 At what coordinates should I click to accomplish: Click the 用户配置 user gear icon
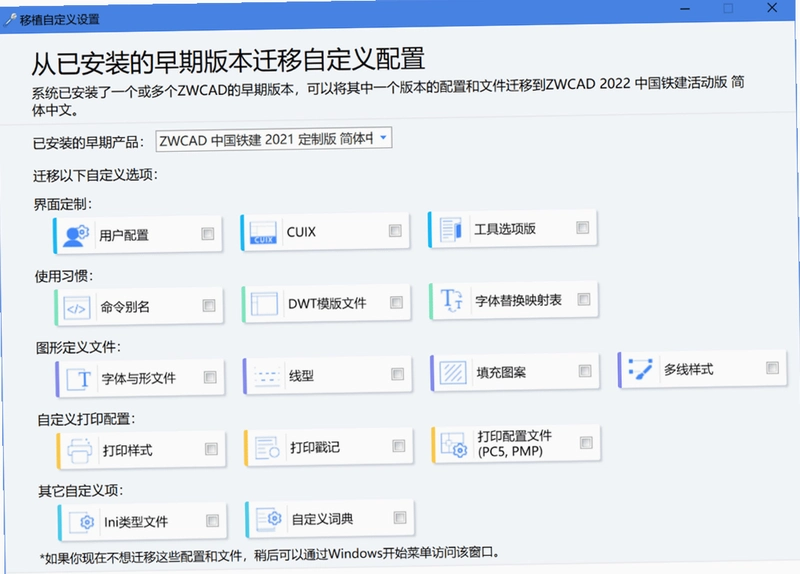[x=76, y=236]
